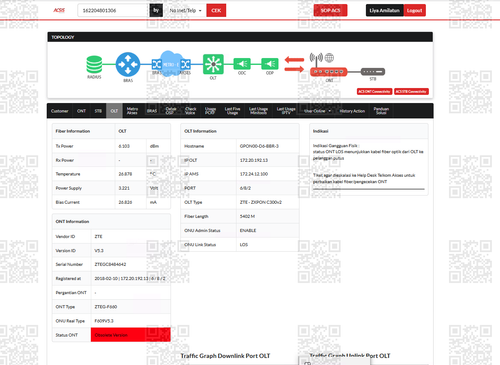Click the ONU Admin Status value ENABLE
The height and width of the screenshot is (365, 500).
[248, 230]
